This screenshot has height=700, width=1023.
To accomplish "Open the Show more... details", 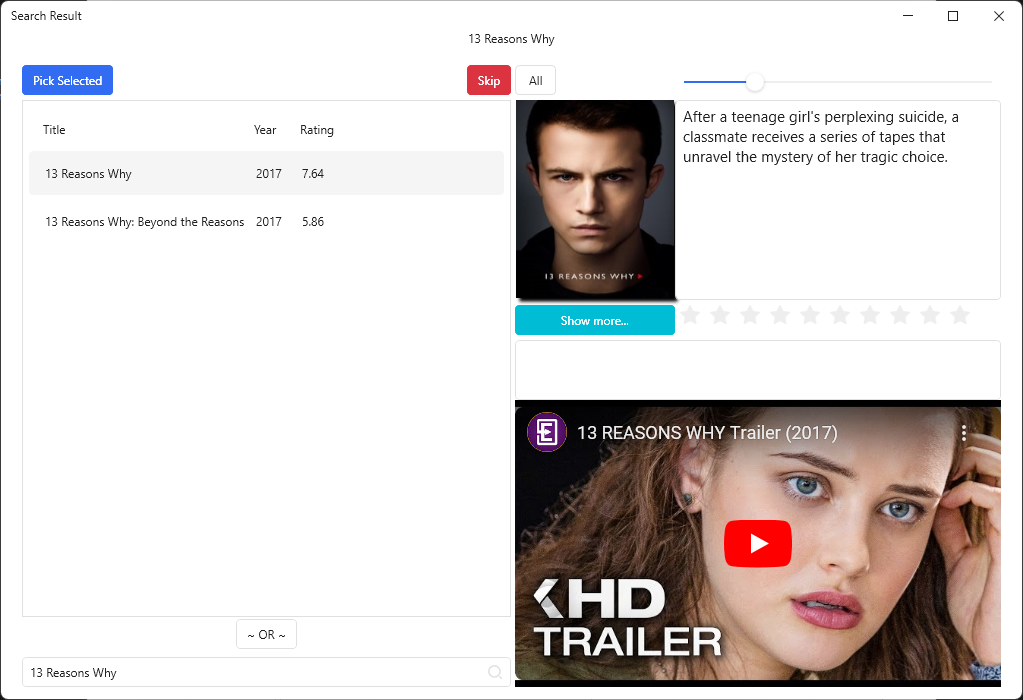I will coord(594,320).
